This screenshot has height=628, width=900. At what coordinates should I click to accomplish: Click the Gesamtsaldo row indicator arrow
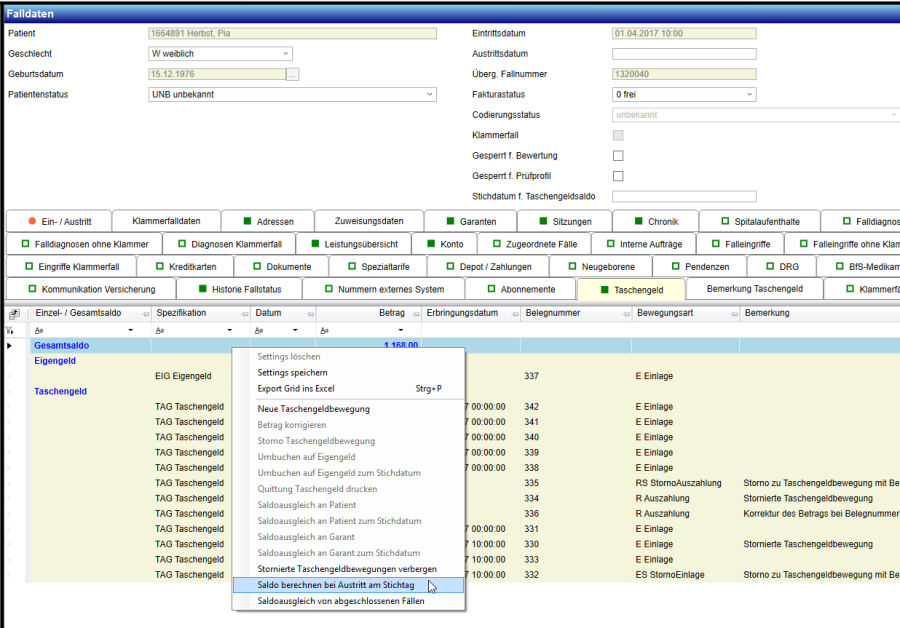pos(11,345)
